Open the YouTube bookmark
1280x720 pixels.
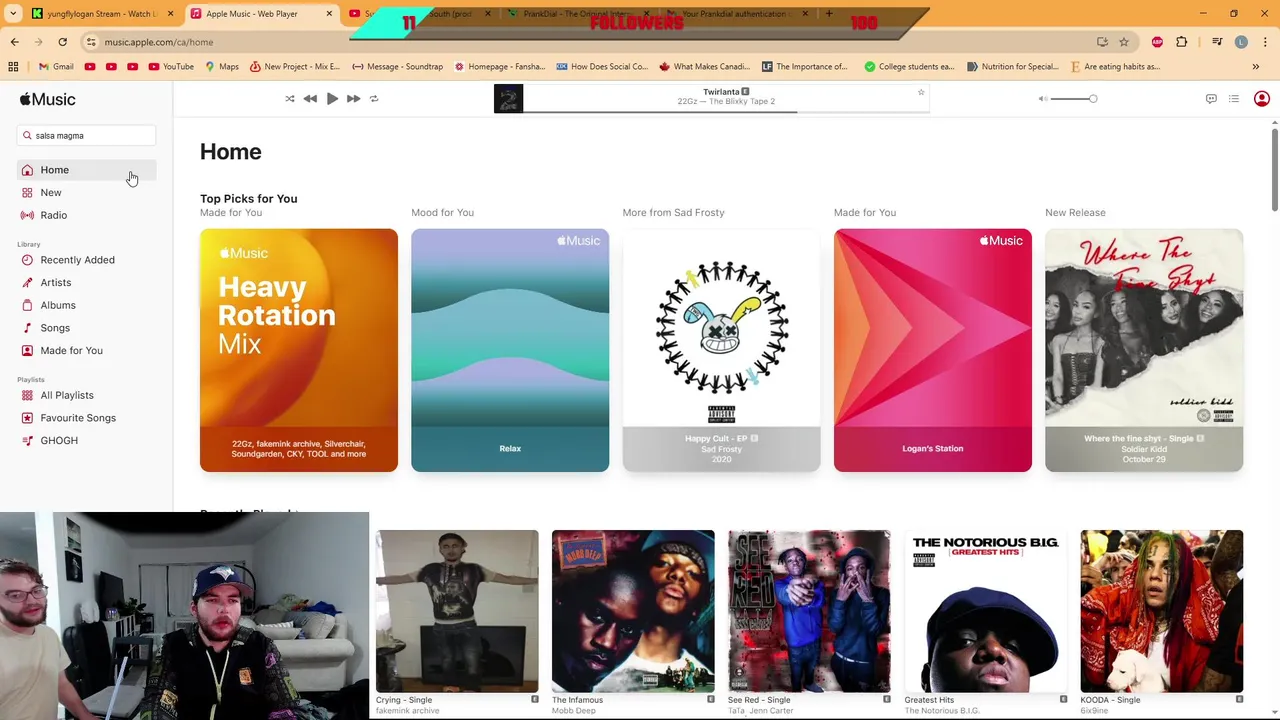point(171,67)
